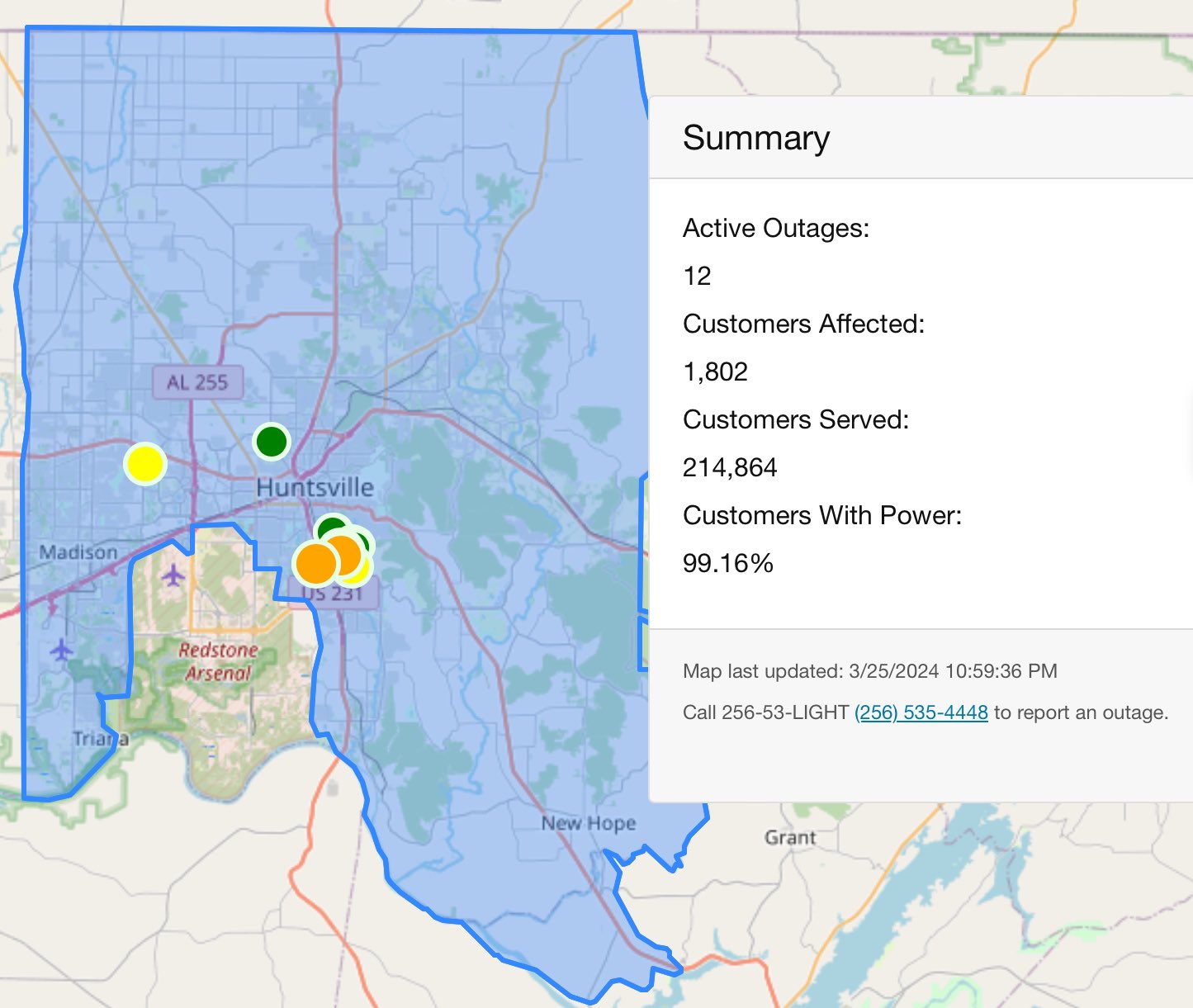The width and height of the screenshot is (1193, 1008).
Task: Select the customers served value '214,864'
Action: [x=730, y=467]
